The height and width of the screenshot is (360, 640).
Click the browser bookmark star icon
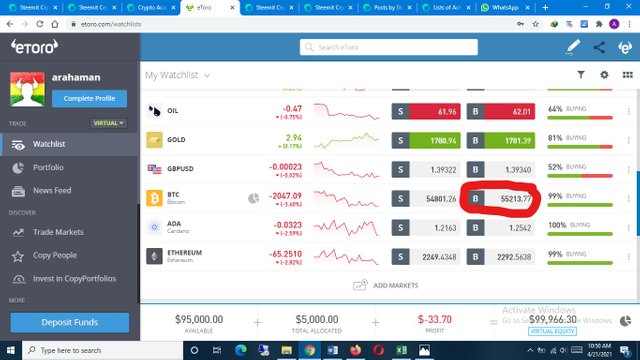(536, 24)
